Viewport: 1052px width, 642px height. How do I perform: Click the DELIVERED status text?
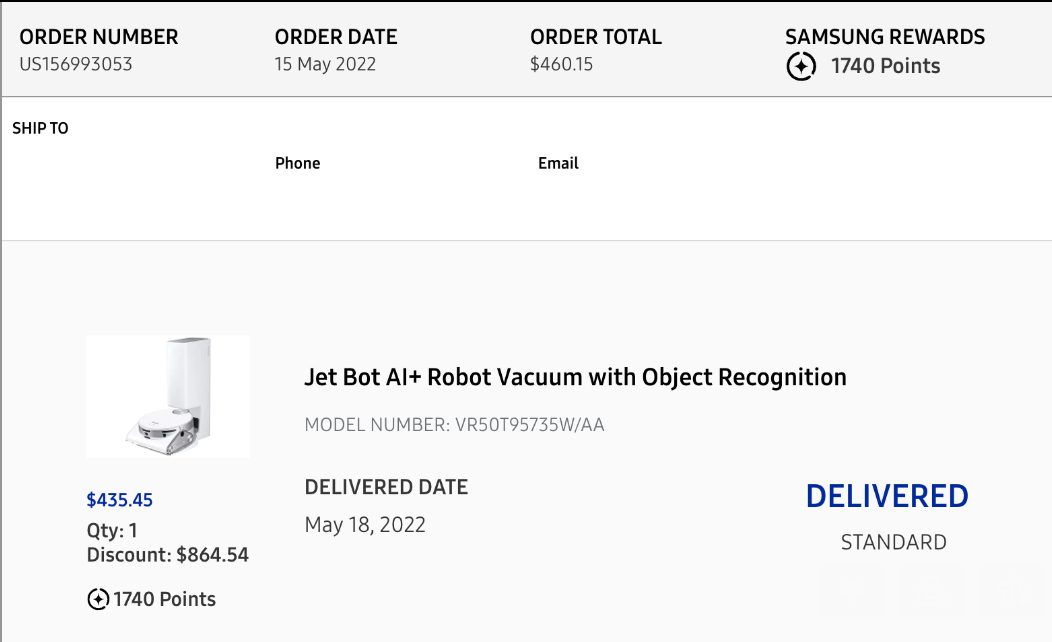pyautogui.click(x=887, y=497)
